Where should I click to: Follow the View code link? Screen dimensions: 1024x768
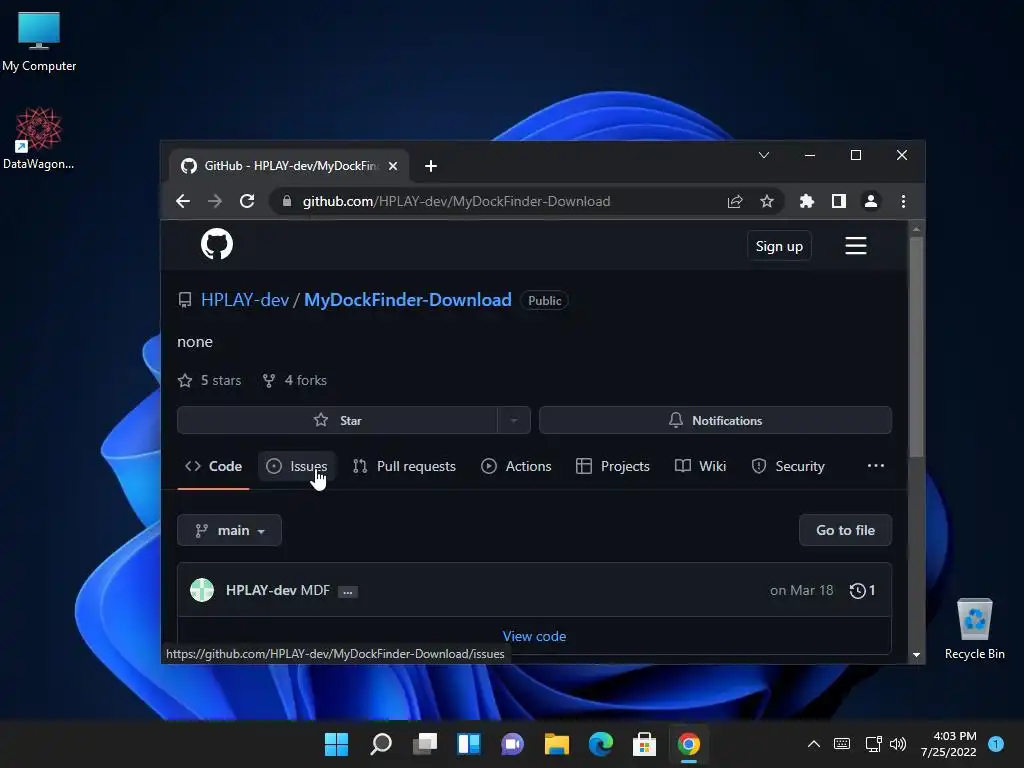tap(534, 636)
